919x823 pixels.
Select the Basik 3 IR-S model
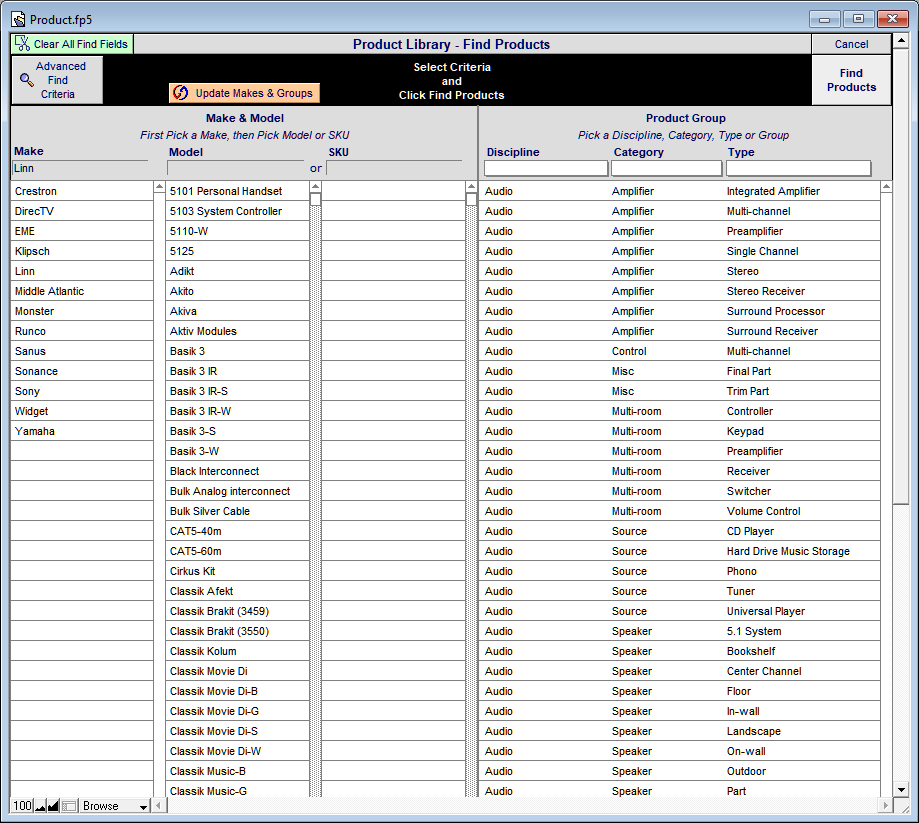point(237,391)
